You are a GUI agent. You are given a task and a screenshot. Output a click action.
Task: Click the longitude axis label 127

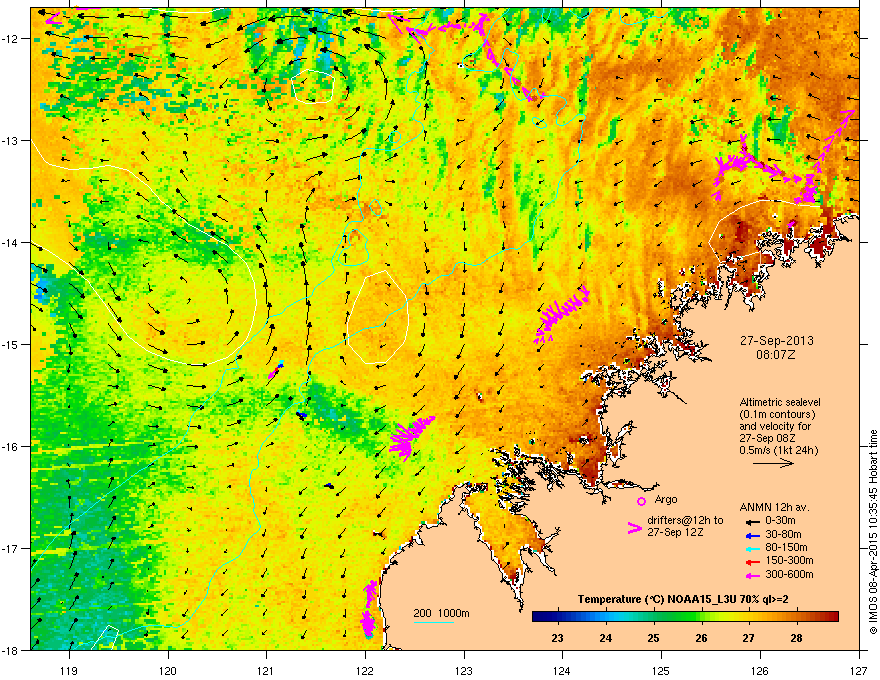(x=859, y=670)
